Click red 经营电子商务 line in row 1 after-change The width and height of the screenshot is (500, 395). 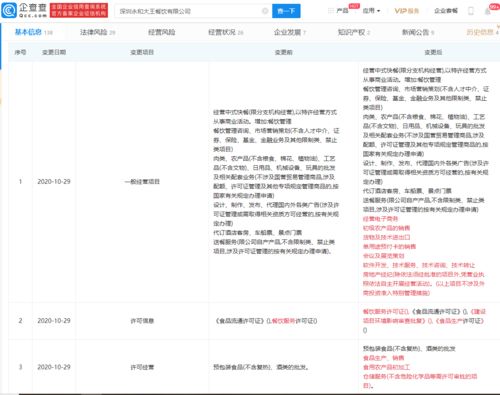click(x=380, y=219)
